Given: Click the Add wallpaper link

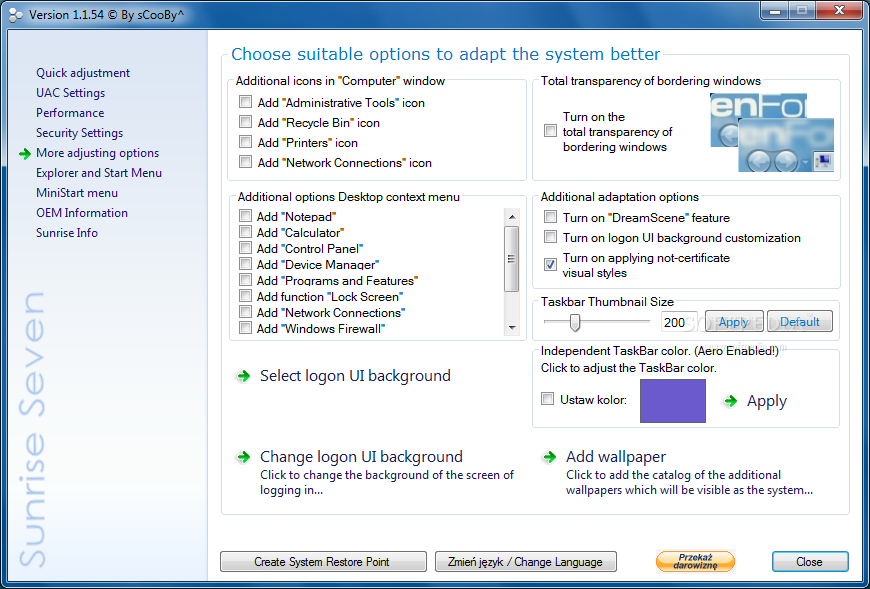Looking at the screenshot, I should coord(616,457).
